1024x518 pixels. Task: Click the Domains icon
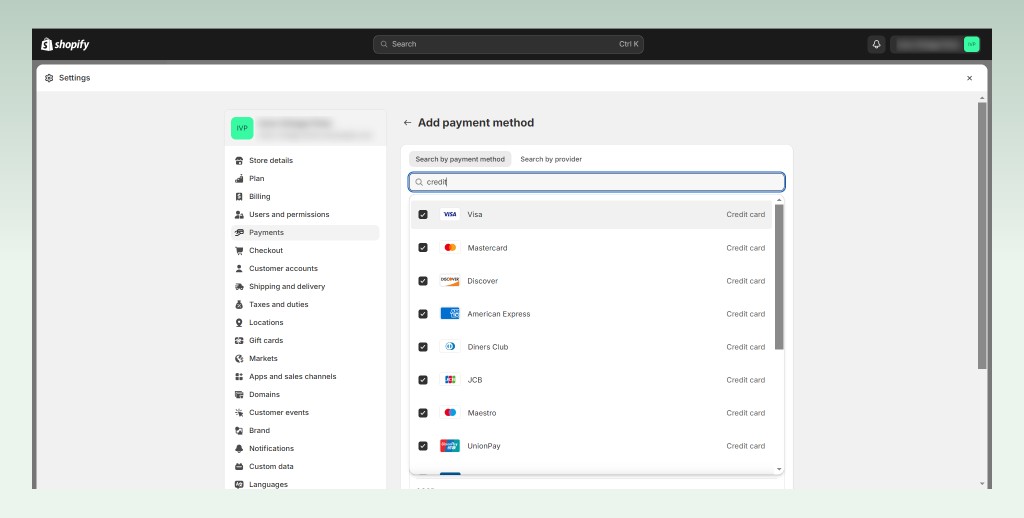[x=239, y=395]
